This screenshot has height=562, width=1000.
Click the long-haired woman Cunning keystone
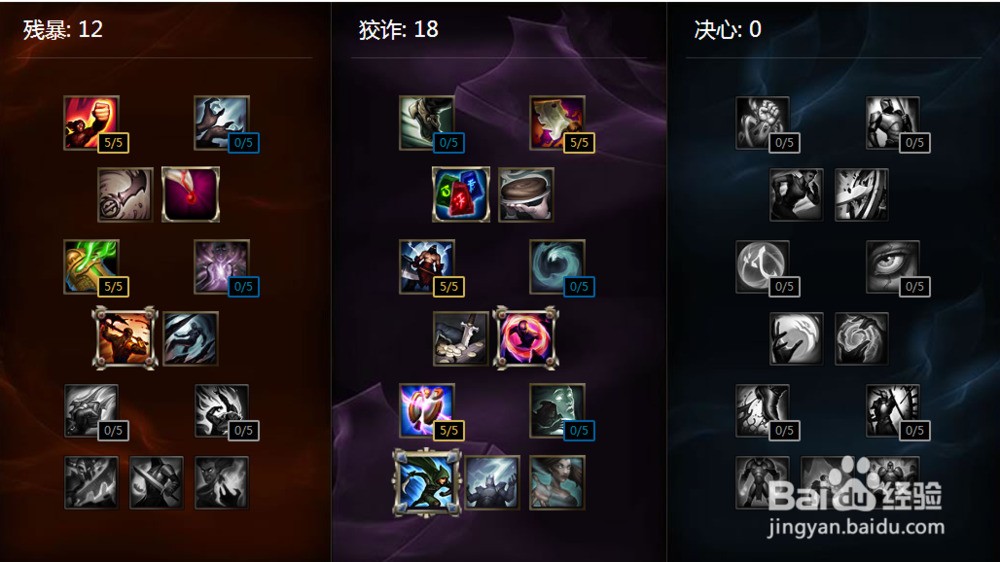tap(557, 482)
